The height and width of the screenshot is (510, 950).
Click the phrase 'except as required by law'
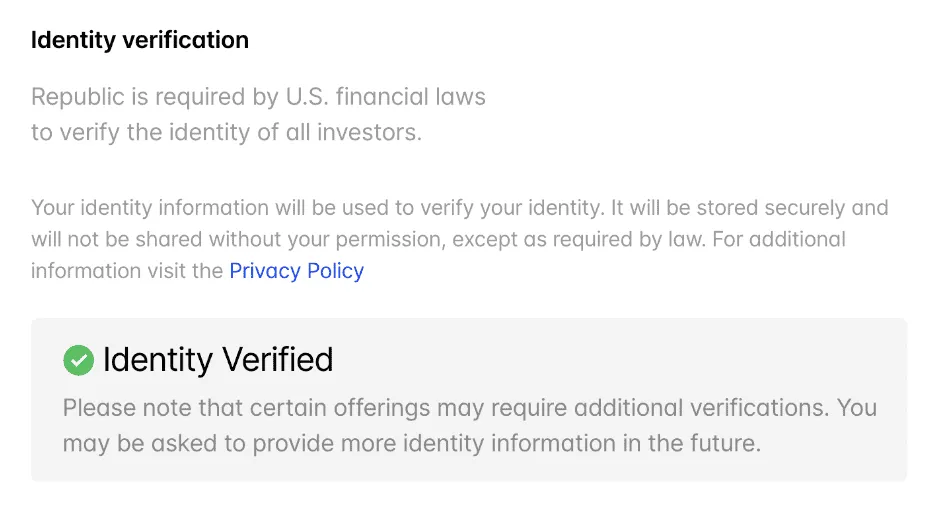coord(579,239)
